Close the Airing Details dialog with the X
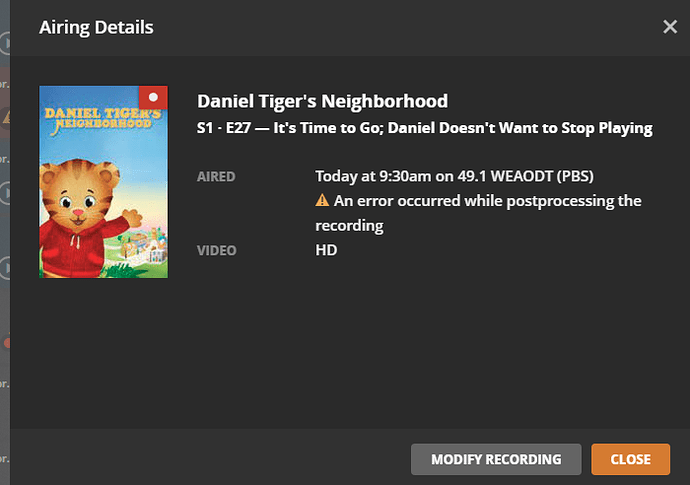This screenshot has height=485, width=690. coord(670,27)
